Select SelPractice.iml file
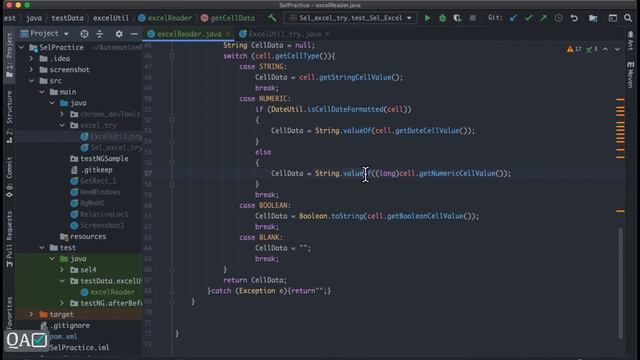Image resolution: width=640 pixels, height=360 pixels. click(79, 348)
